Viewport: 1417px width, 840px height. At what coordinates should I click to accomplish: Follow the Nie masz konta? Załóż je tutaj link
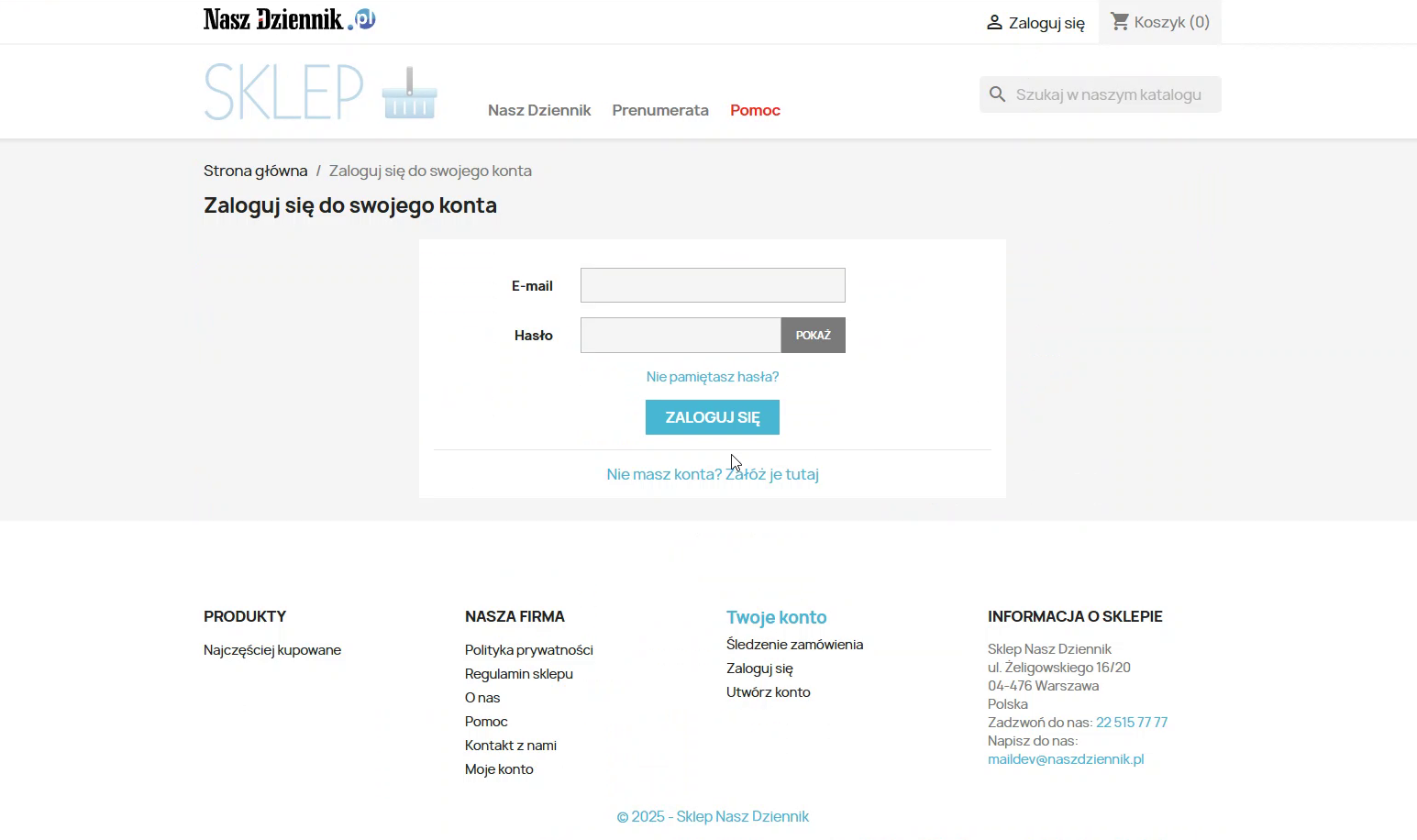[713, 474]
